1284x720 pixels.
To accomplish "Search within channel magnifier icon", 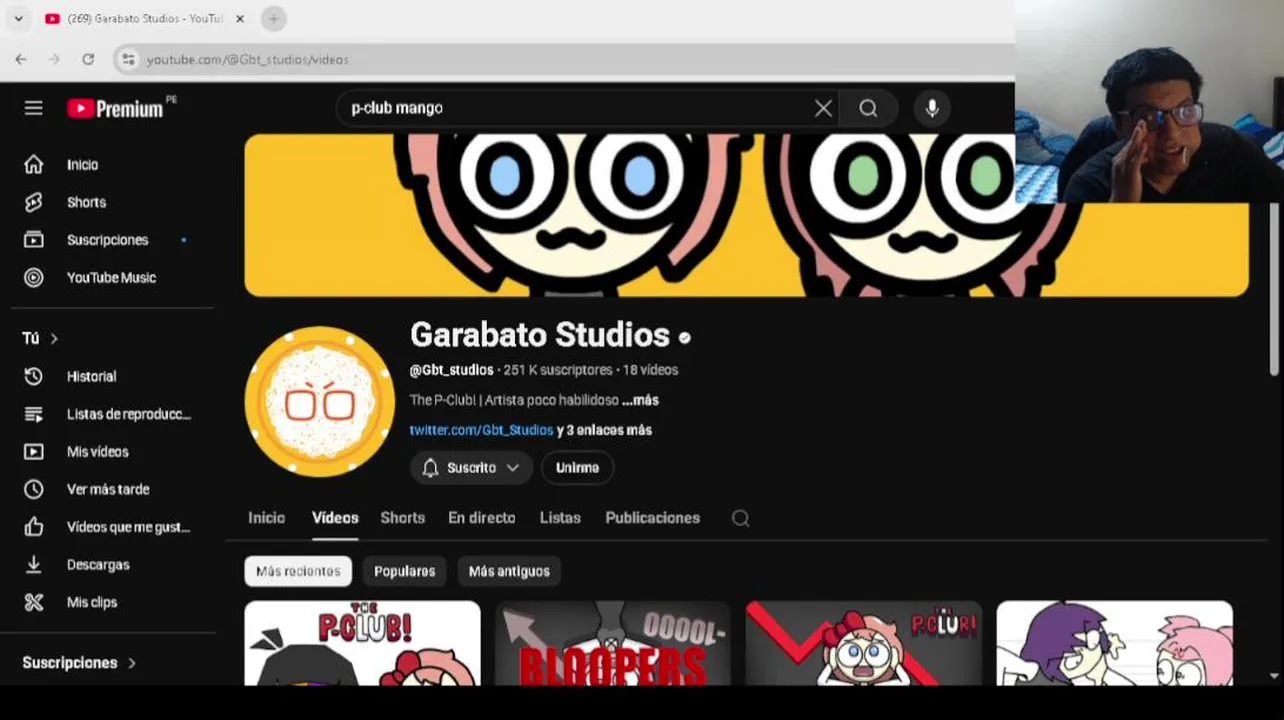I will [740, 518].
